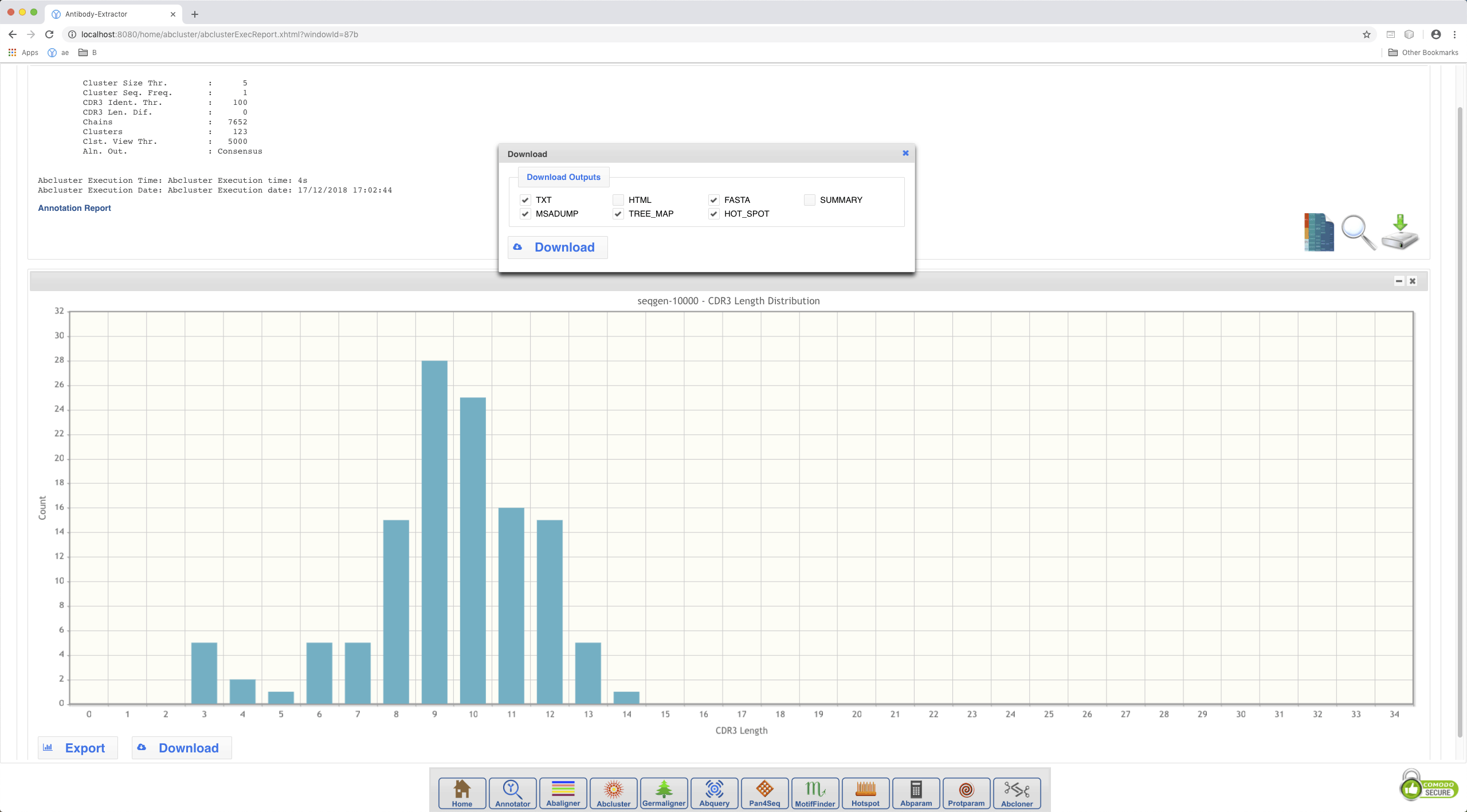Open the Germaligner tool
Image resolution: width=1467 pixels, height=812 pixels.
point(664,793)
